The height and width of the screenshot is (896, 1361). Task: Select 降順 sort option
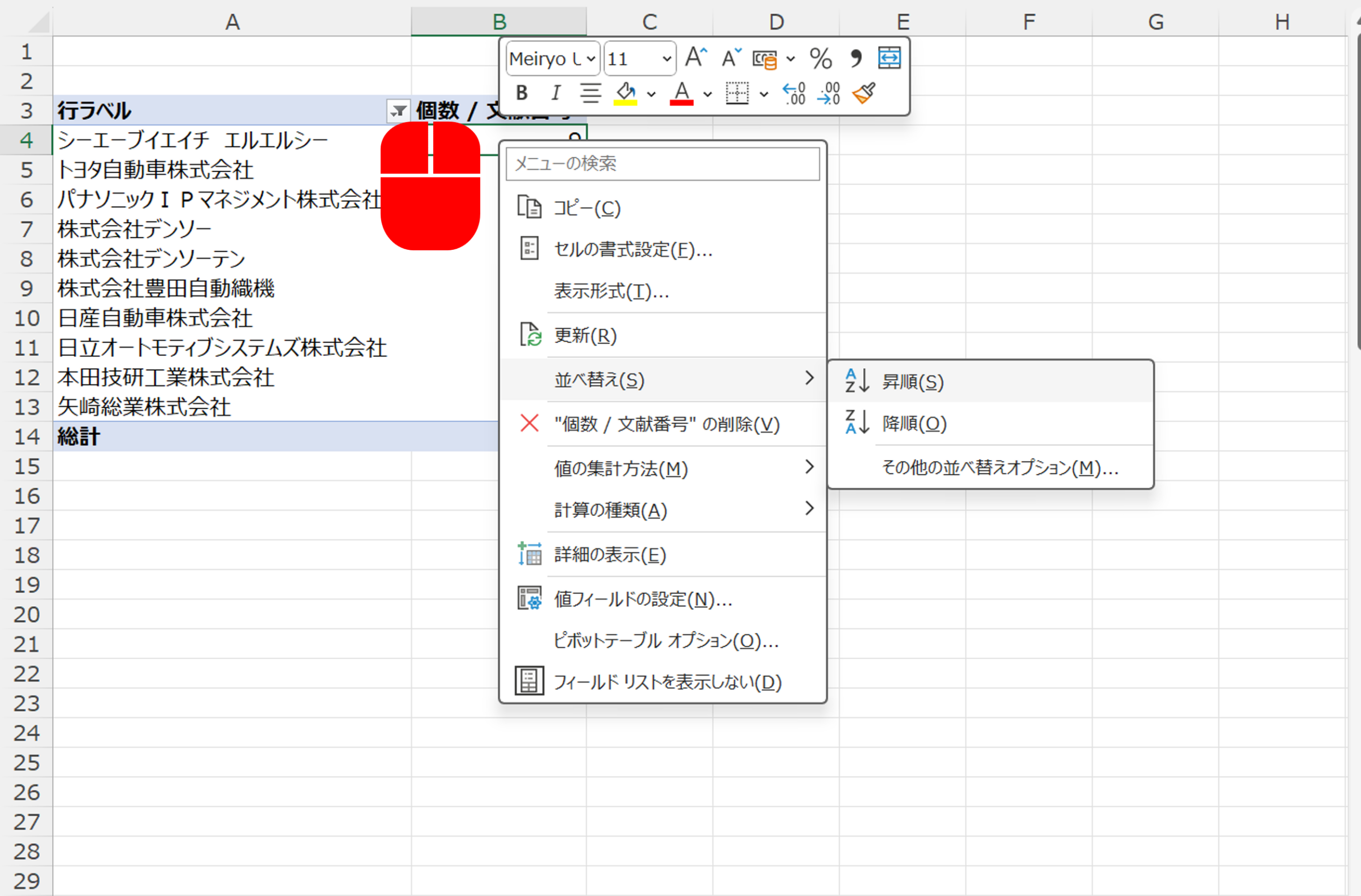pos(914,424)
